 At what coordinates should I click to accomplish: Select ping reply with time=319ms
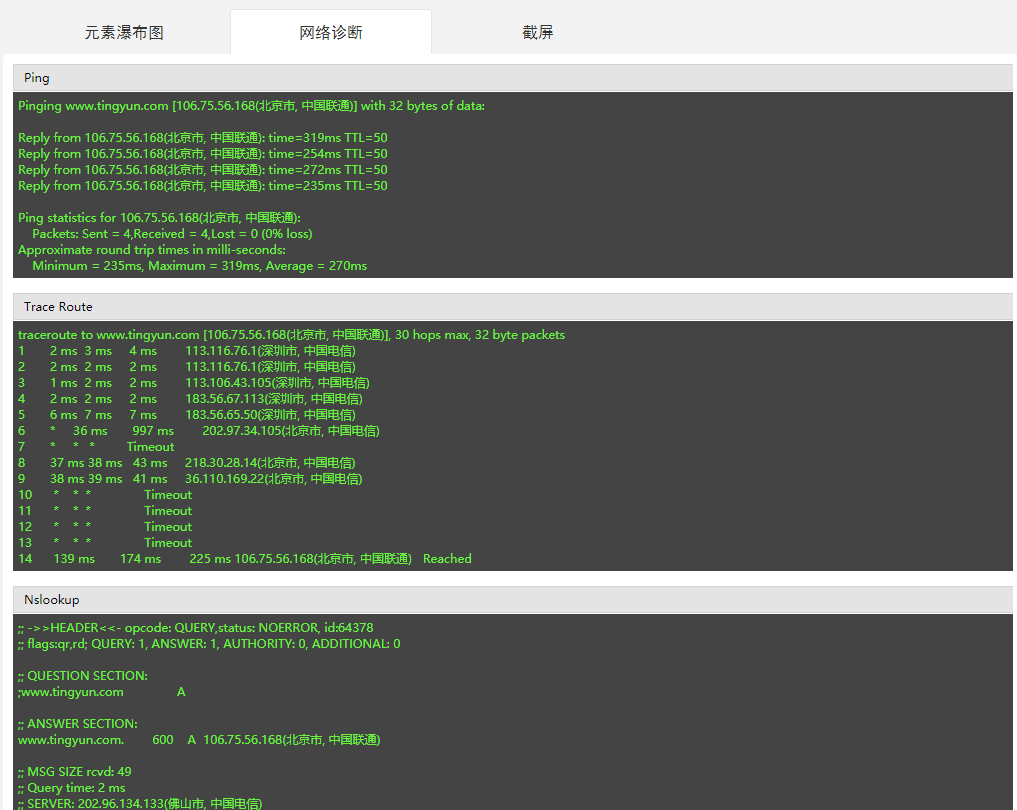pos(203,138)
